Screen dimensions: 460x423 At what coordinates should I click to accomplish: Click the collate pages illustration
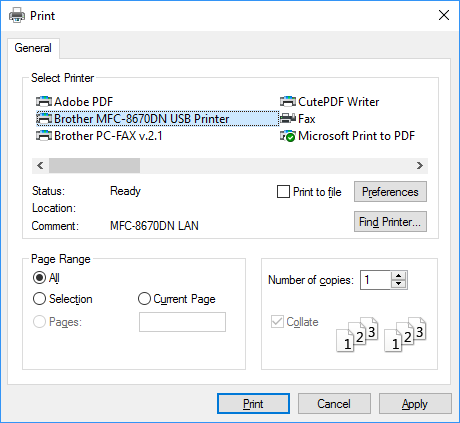(381, 334)
